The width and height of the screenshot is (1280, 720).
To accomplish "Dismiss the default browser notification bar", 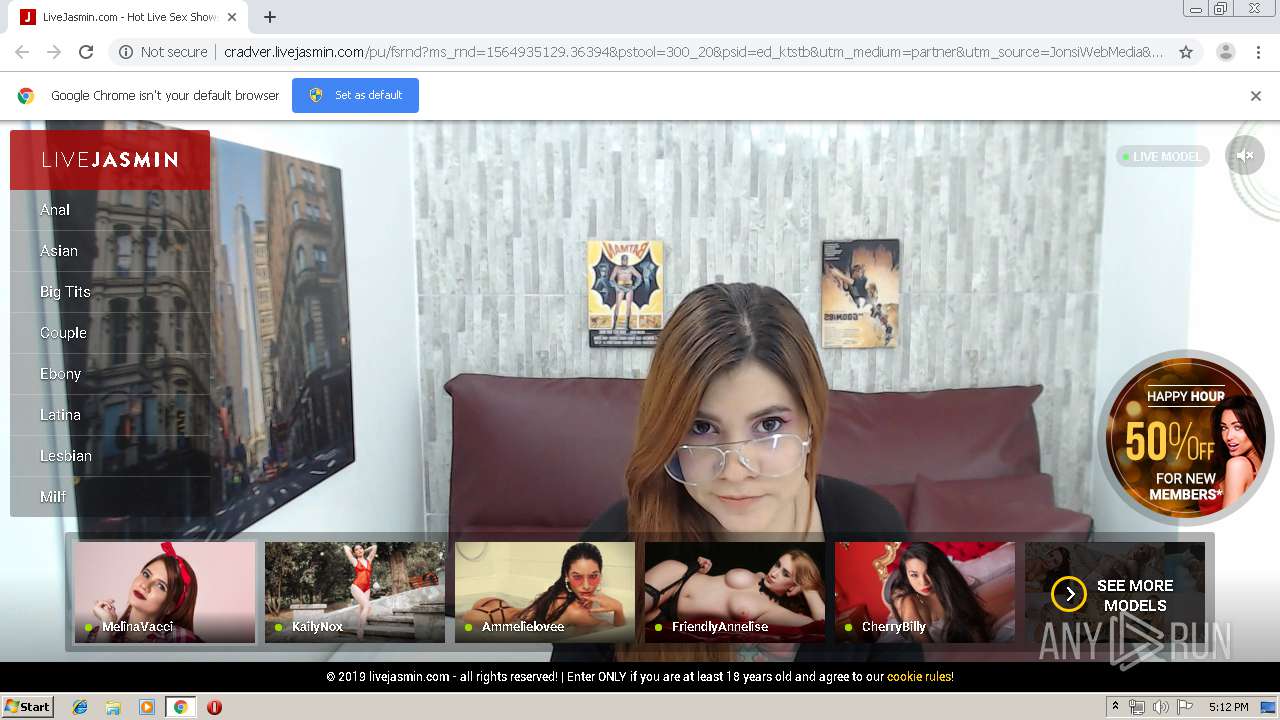I will pyautogui.click(x=1256, y=96).
